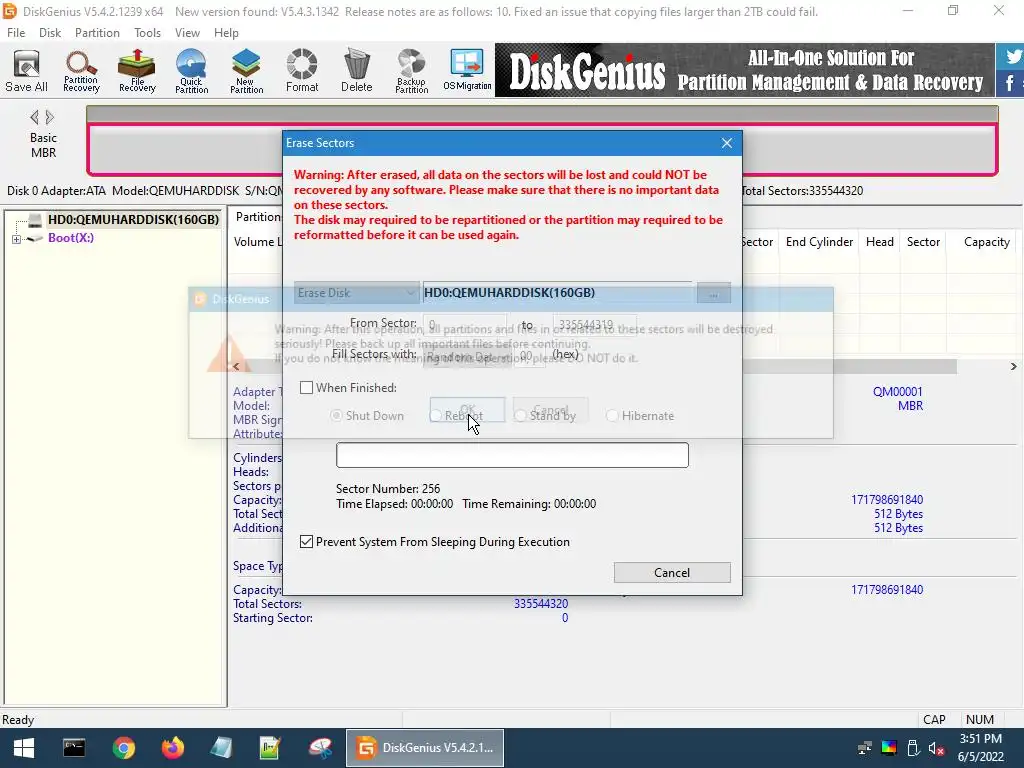Click the erase progress bar

(x=512, y=455)
